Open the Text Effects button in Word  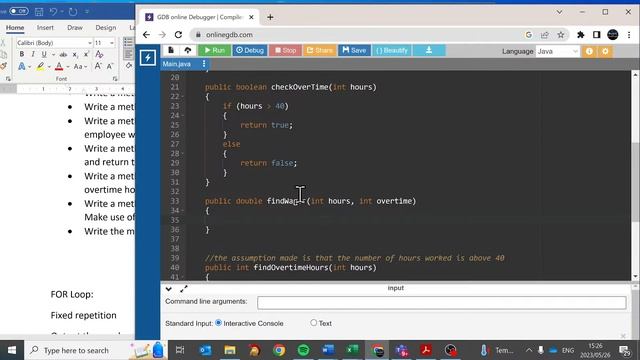click(21, 67)
